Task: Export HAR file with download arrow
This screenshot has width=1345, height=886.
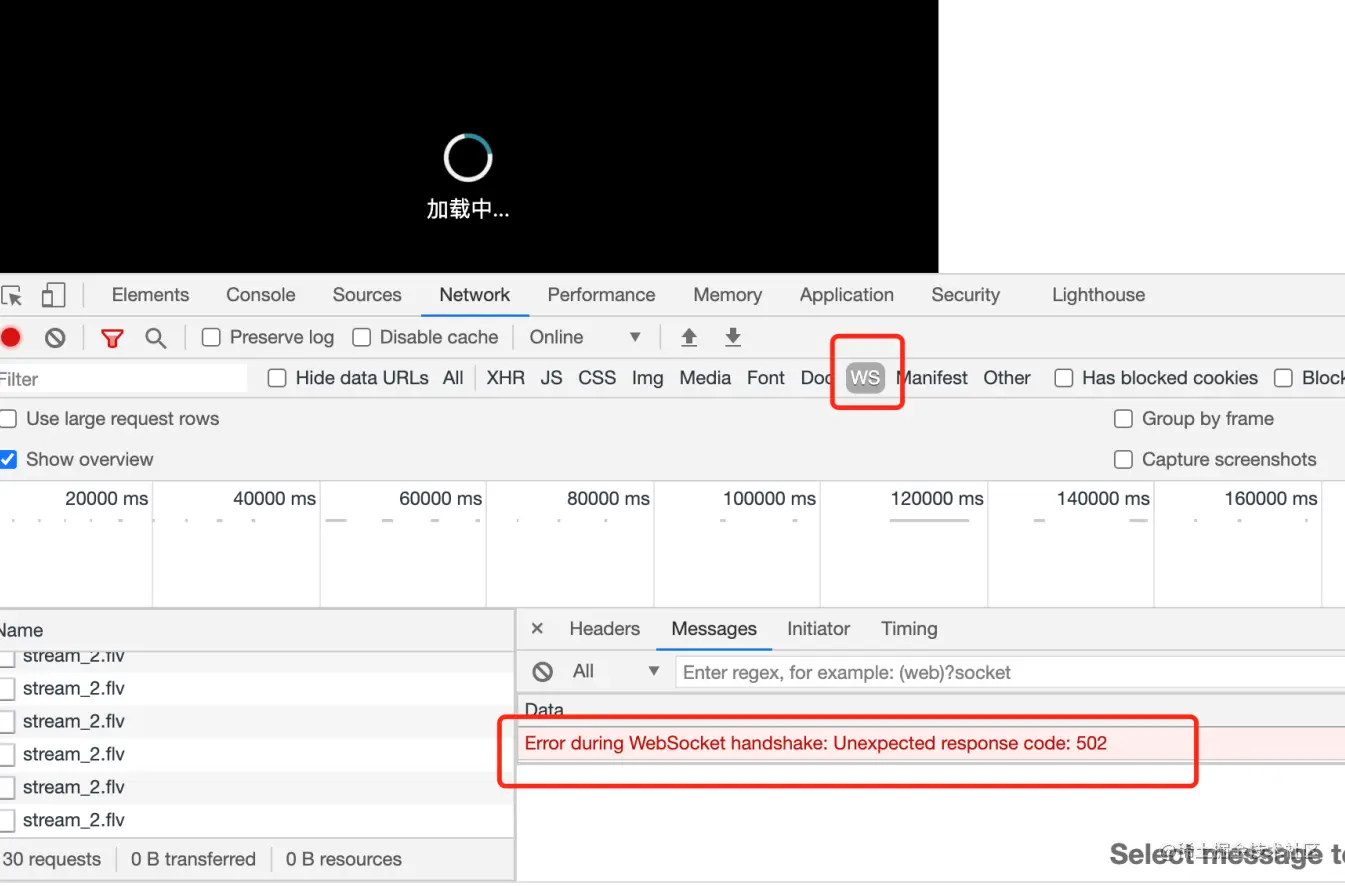Action: click(x=733, y=337)
